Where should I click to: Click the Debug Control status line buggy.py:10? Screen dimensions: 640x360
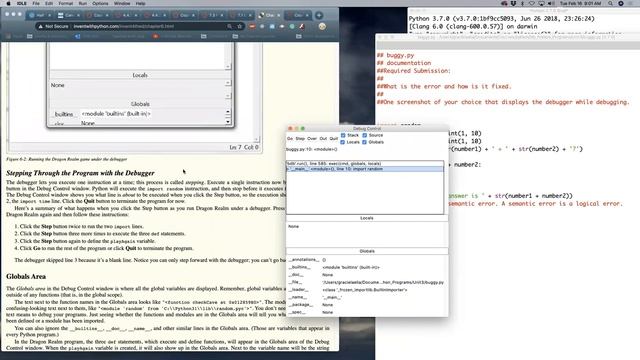pyautogui.click(x=311, y=149)
